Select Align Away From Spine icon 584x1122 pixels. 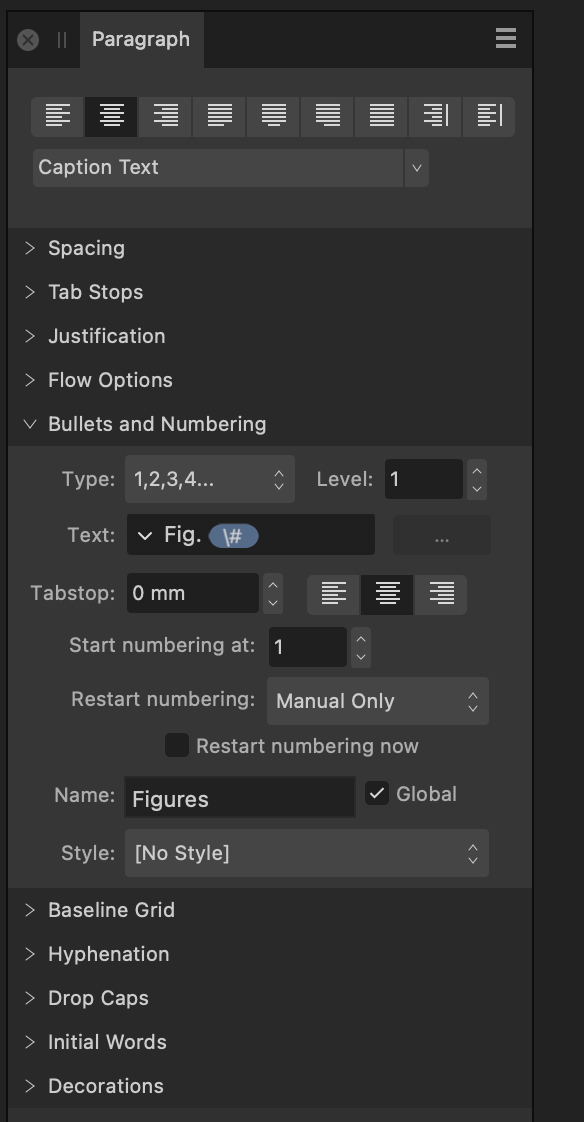tap(490, 117)
